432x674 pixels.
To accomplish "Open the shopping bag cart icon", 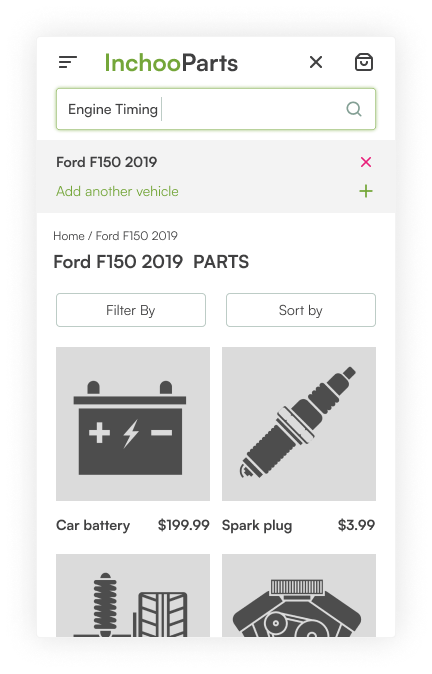I will (x=364, y=62).
